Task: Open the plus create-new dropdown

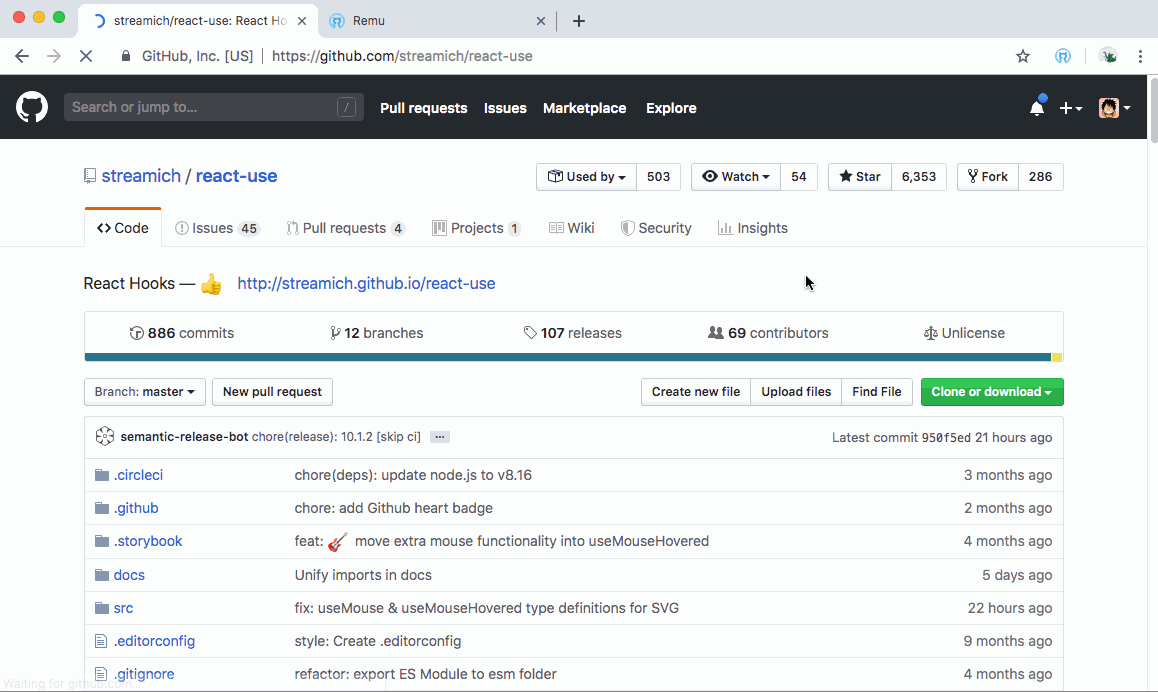Action: (x=1070, y=108)
